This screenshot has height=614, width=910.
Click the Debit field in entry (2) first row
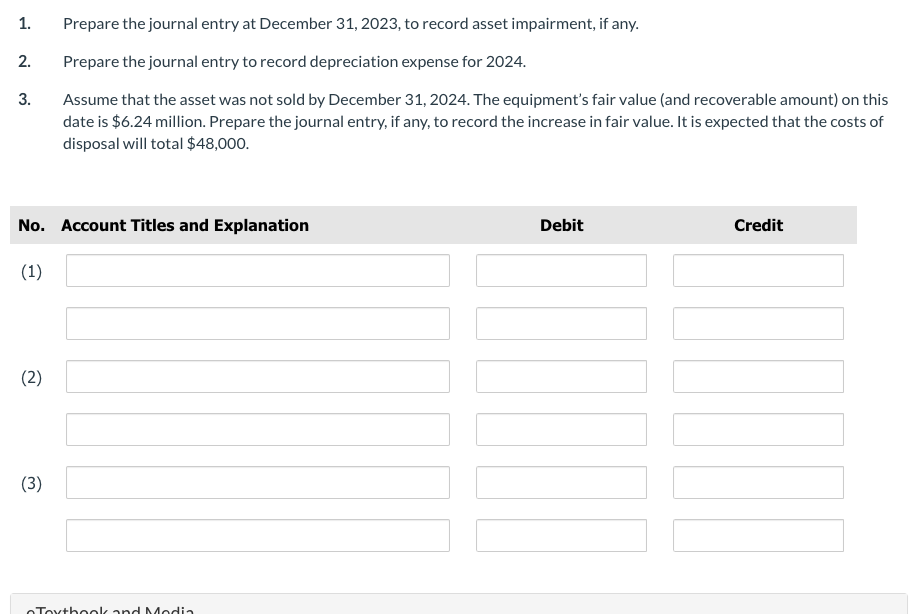click(561, 376)
